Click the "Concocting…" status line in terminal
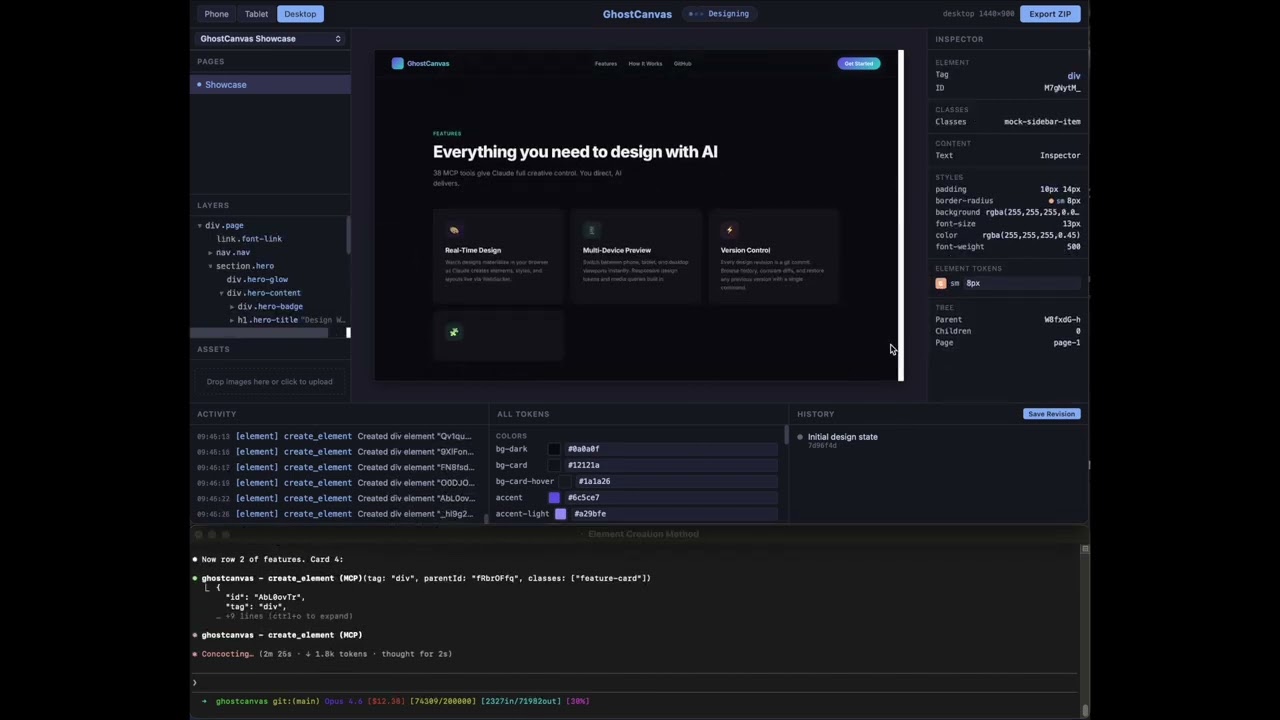The height and width of the screenshot is (720, 1280). click(x=323, y=654)
